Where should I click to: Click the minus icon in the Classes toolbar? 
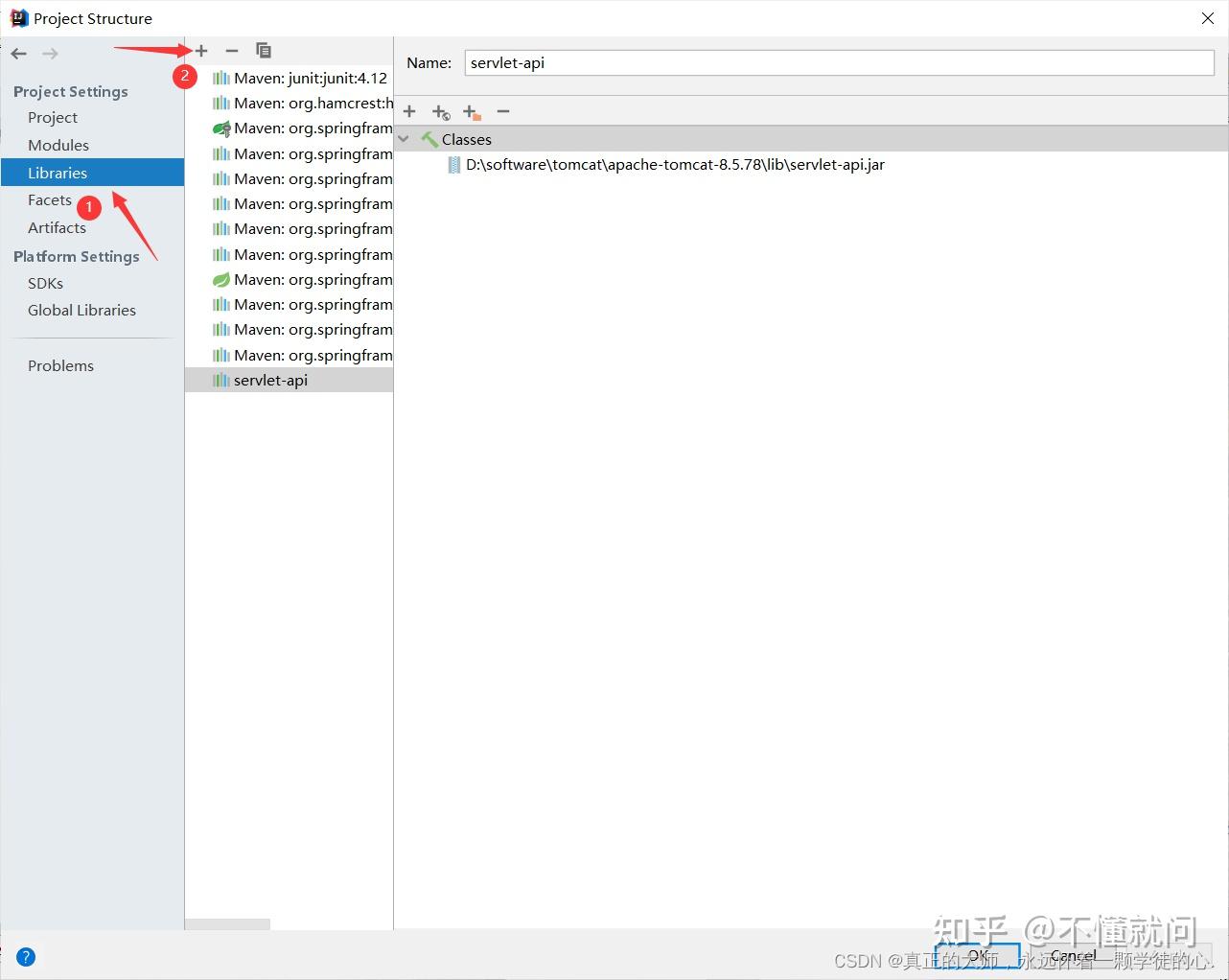502,111
